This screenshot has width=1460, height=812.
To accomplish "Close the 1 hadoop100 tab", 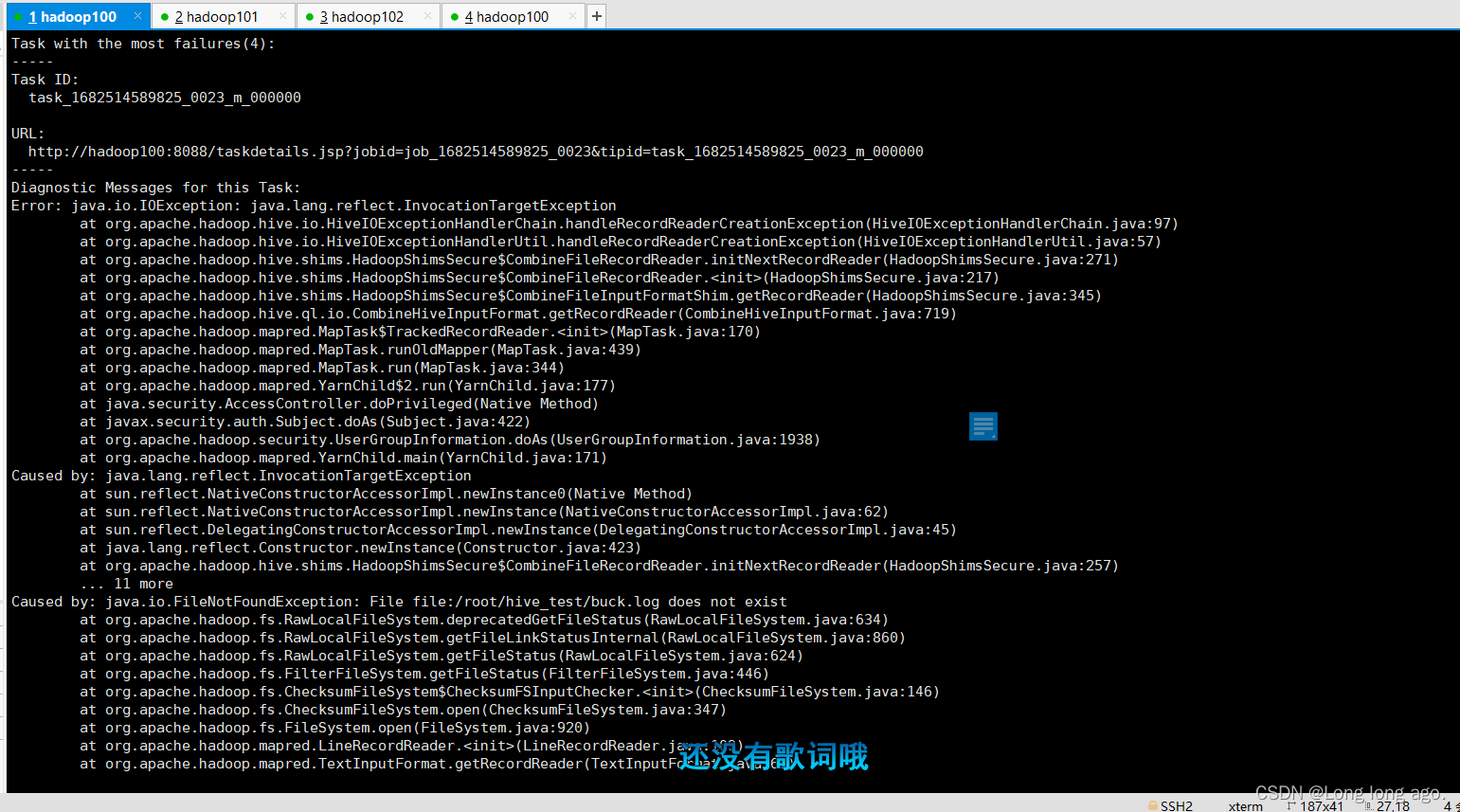I will pos(137,16).
